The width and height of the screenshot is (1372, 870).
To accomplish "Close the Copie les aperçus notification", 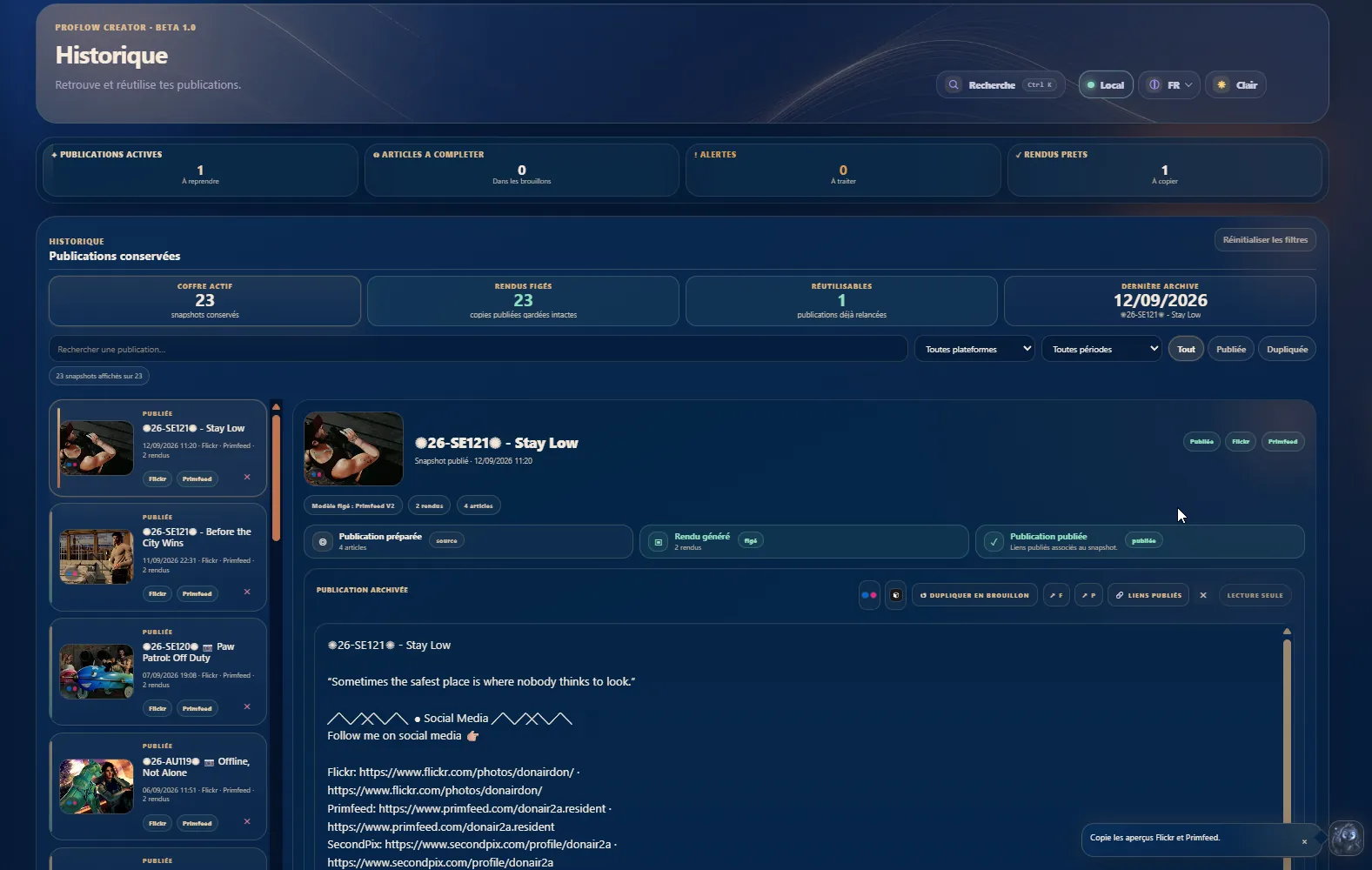I will click(x=1304, y=841).
